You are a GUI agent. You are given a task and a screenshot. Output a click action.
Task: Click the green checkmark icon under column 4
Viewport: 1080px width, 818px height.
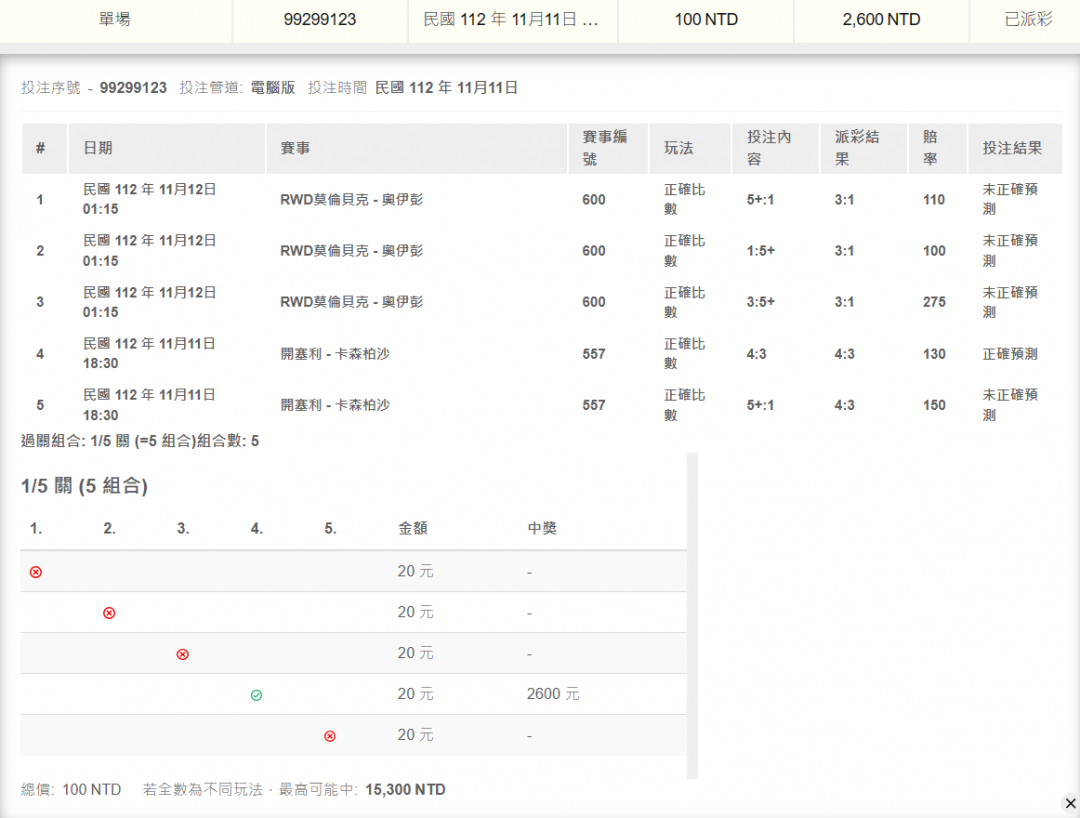point(256,695)
